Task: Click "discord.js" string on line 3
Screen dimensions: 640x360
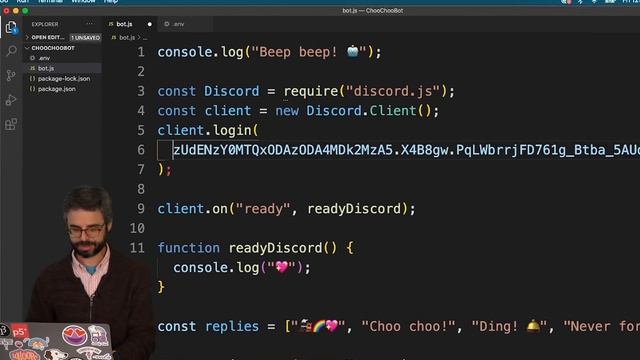Action: (393, 91)
